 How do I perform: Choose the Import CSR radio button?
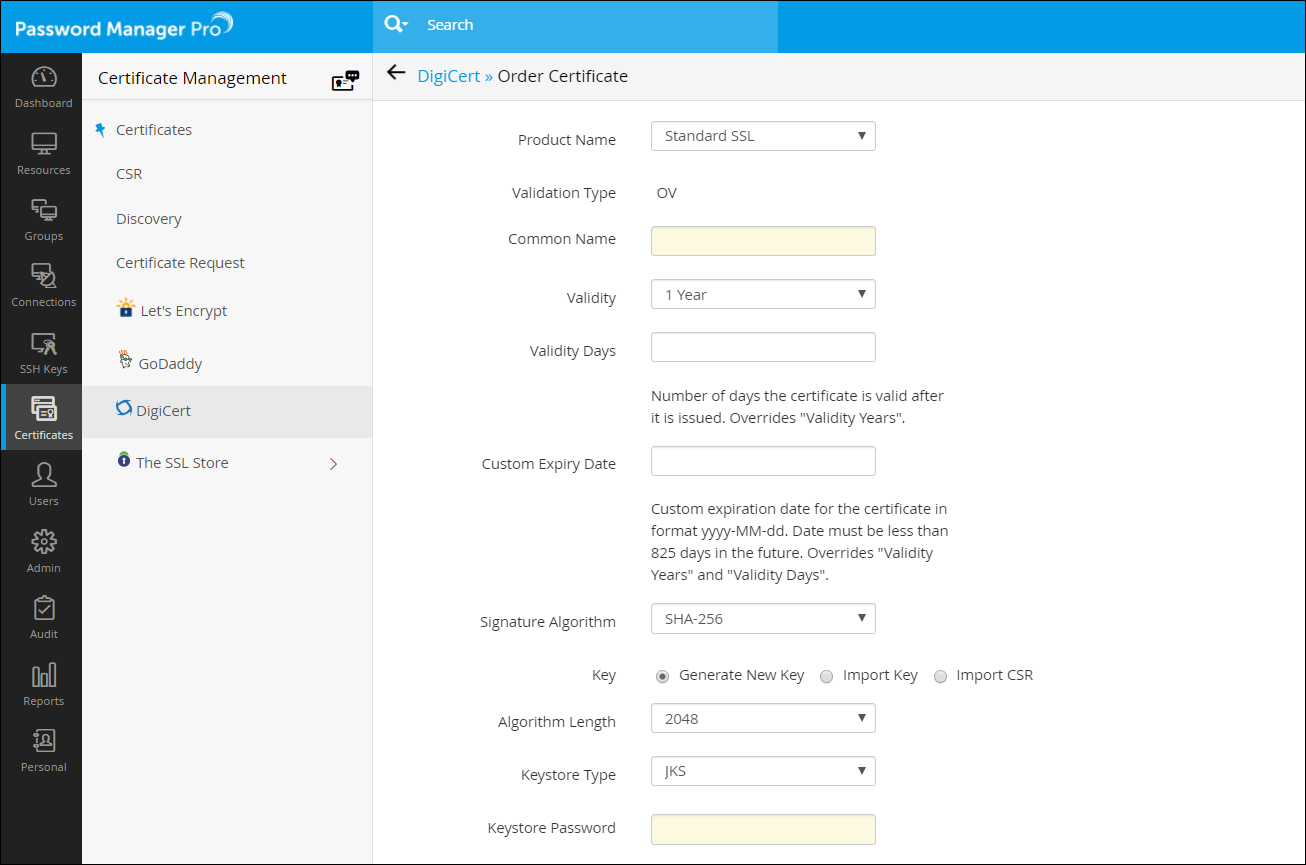click(940, 676)
